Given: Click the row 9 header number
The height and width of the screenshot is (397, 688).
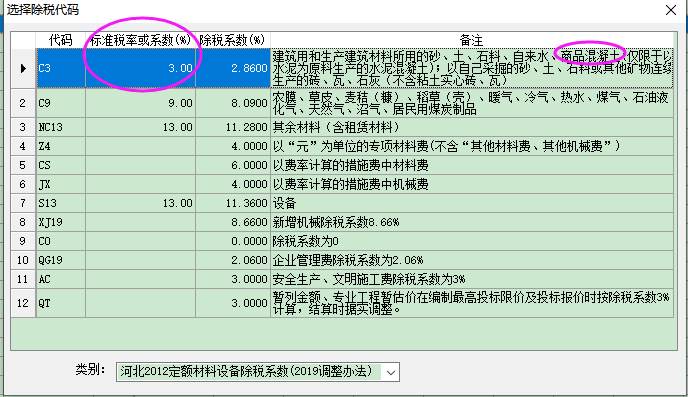Looking at the screenshot, I should [23, 241].
